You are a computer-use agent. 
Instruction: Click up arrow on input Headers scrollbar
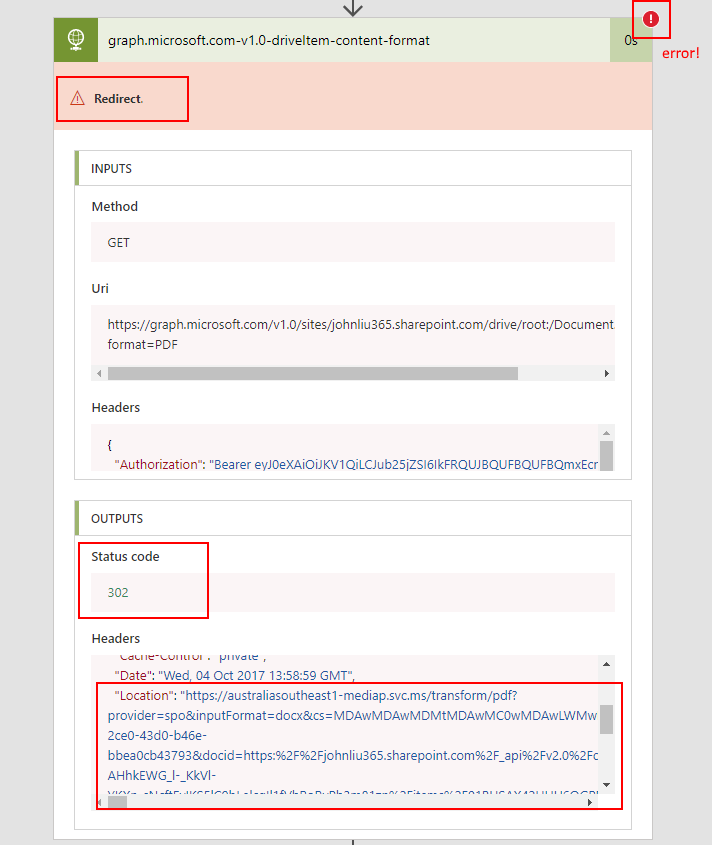tap(606, 432)
